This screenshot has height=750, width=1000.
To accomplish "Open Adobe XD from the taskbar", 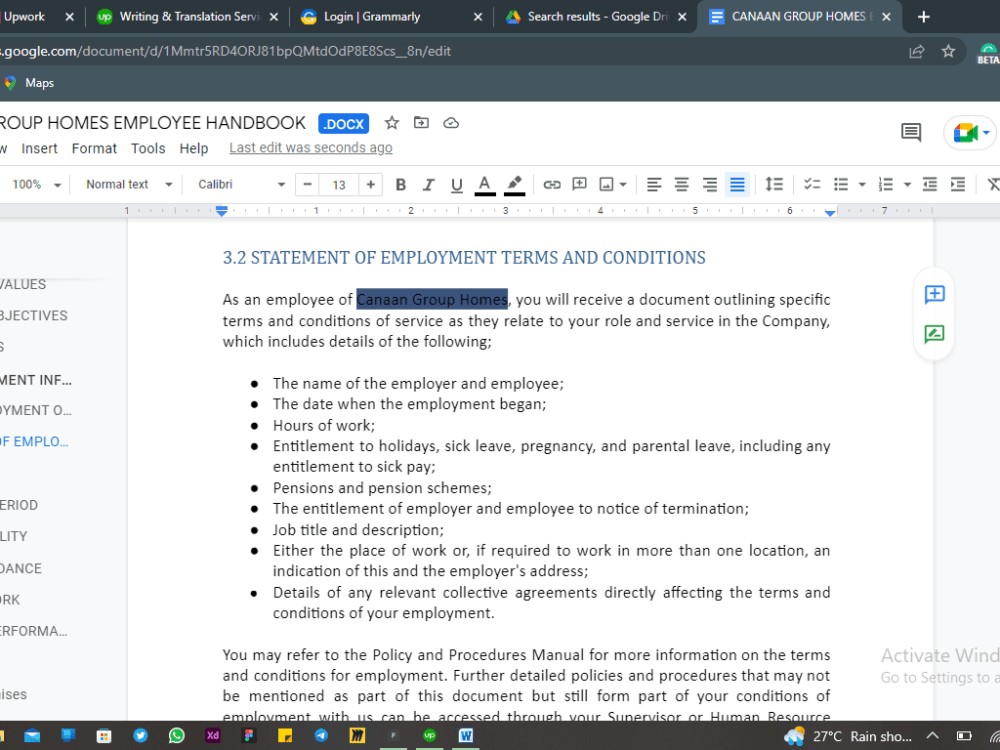I will (212, 736).
